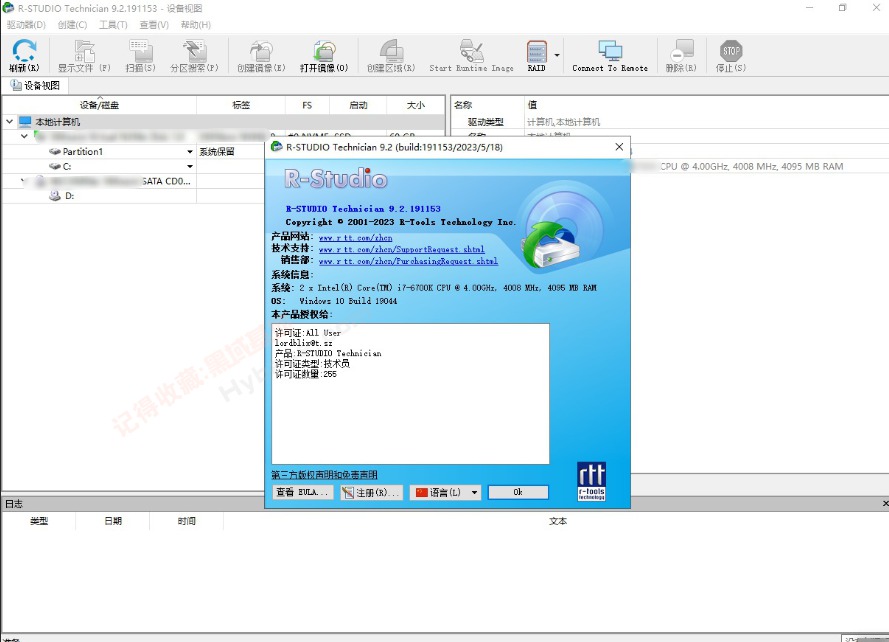Open the 创建(C) menu
The image size is (889, 642).
point(73,25)
